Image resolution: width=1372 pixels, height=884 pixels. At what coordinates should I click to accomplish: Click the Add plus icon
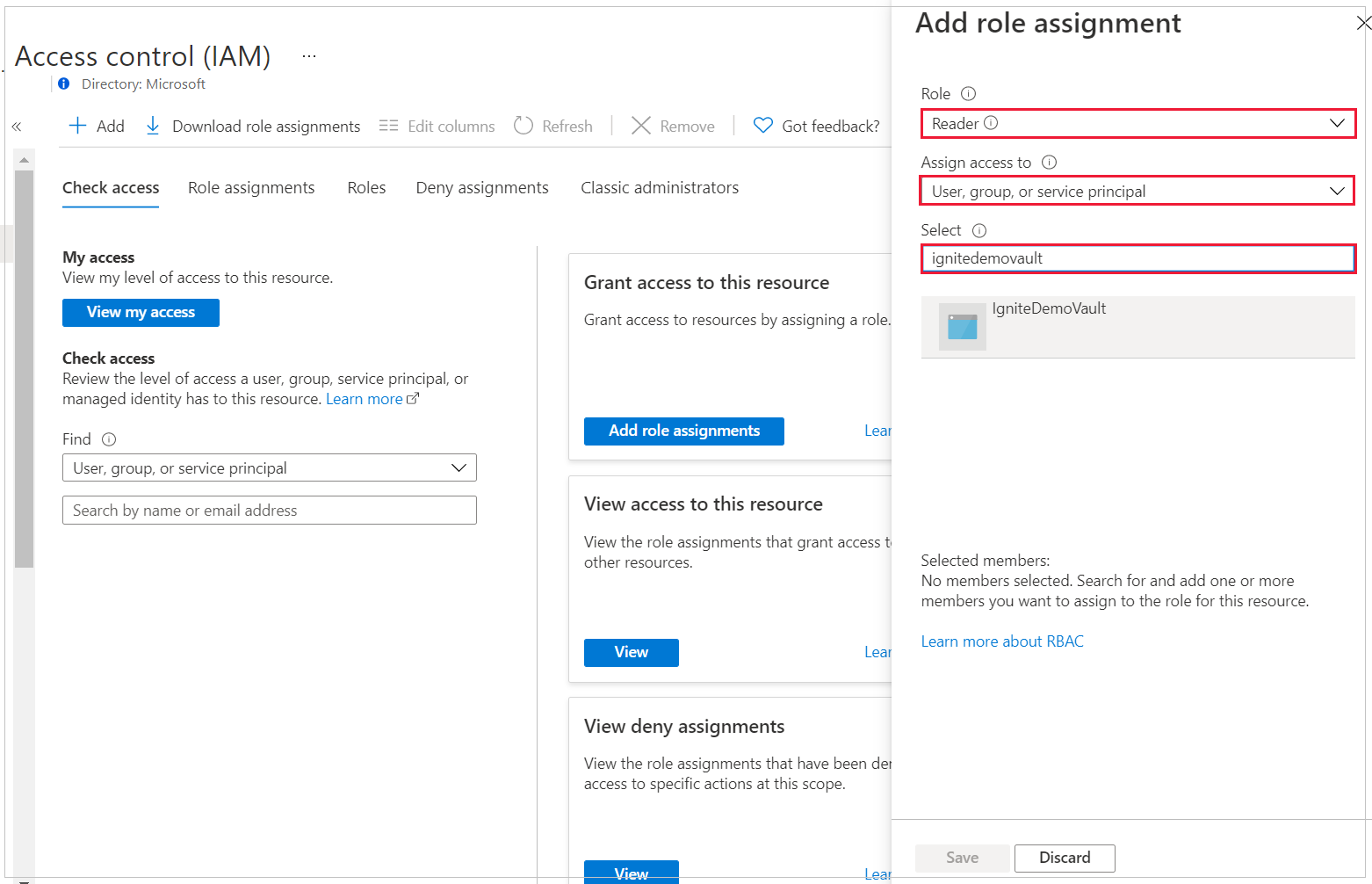(x=78, y=126)
